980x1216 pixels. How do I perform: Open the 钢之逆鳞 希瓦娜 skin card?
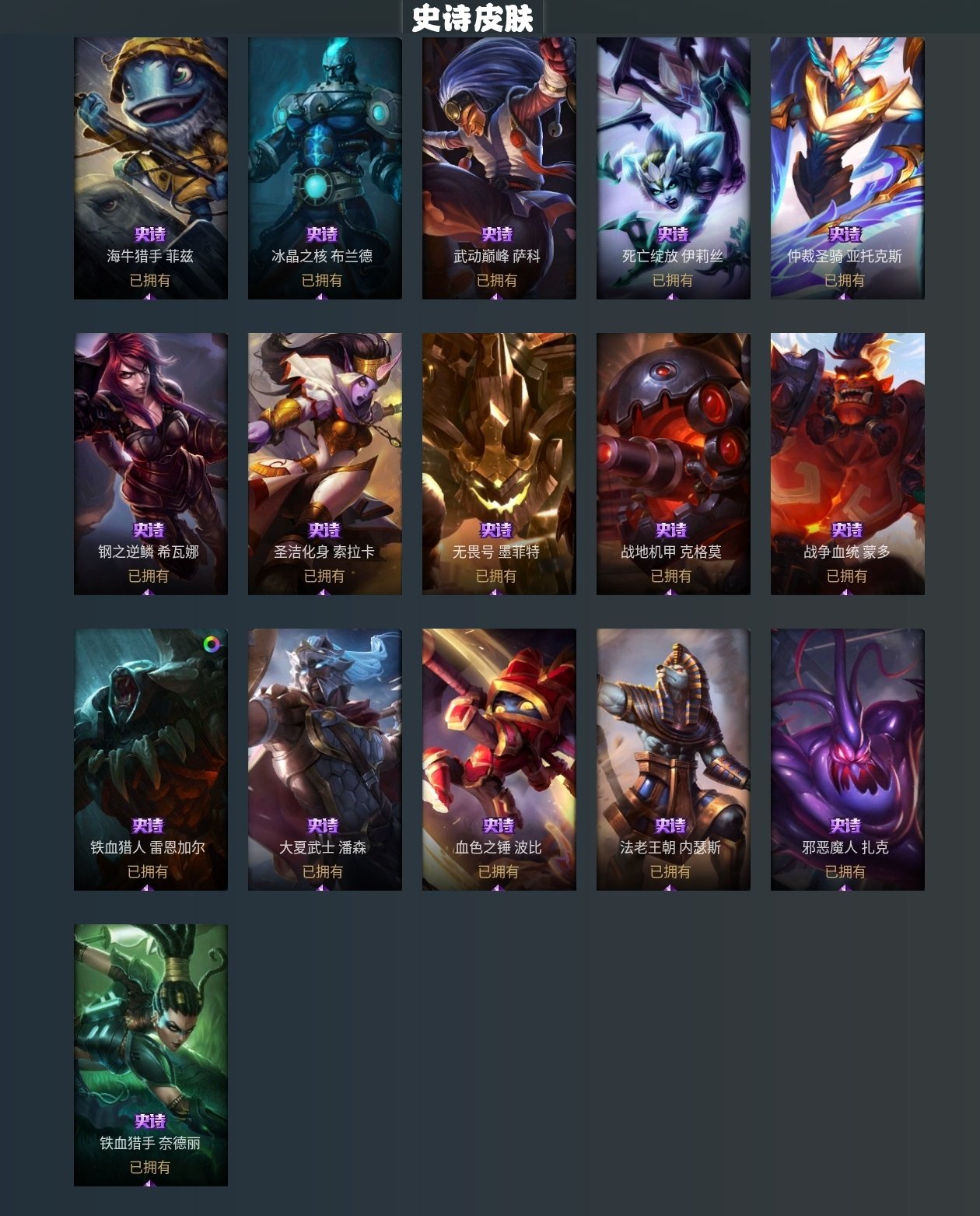(x=151, y=464)
